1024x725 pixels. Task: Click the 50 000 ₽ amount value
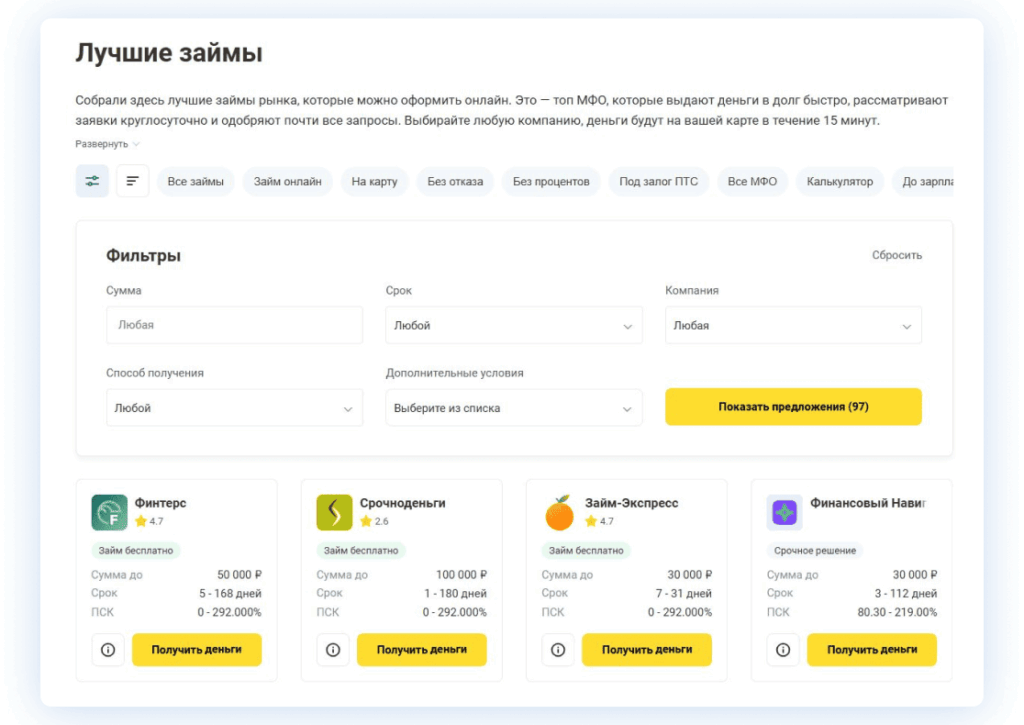(239, 575)
